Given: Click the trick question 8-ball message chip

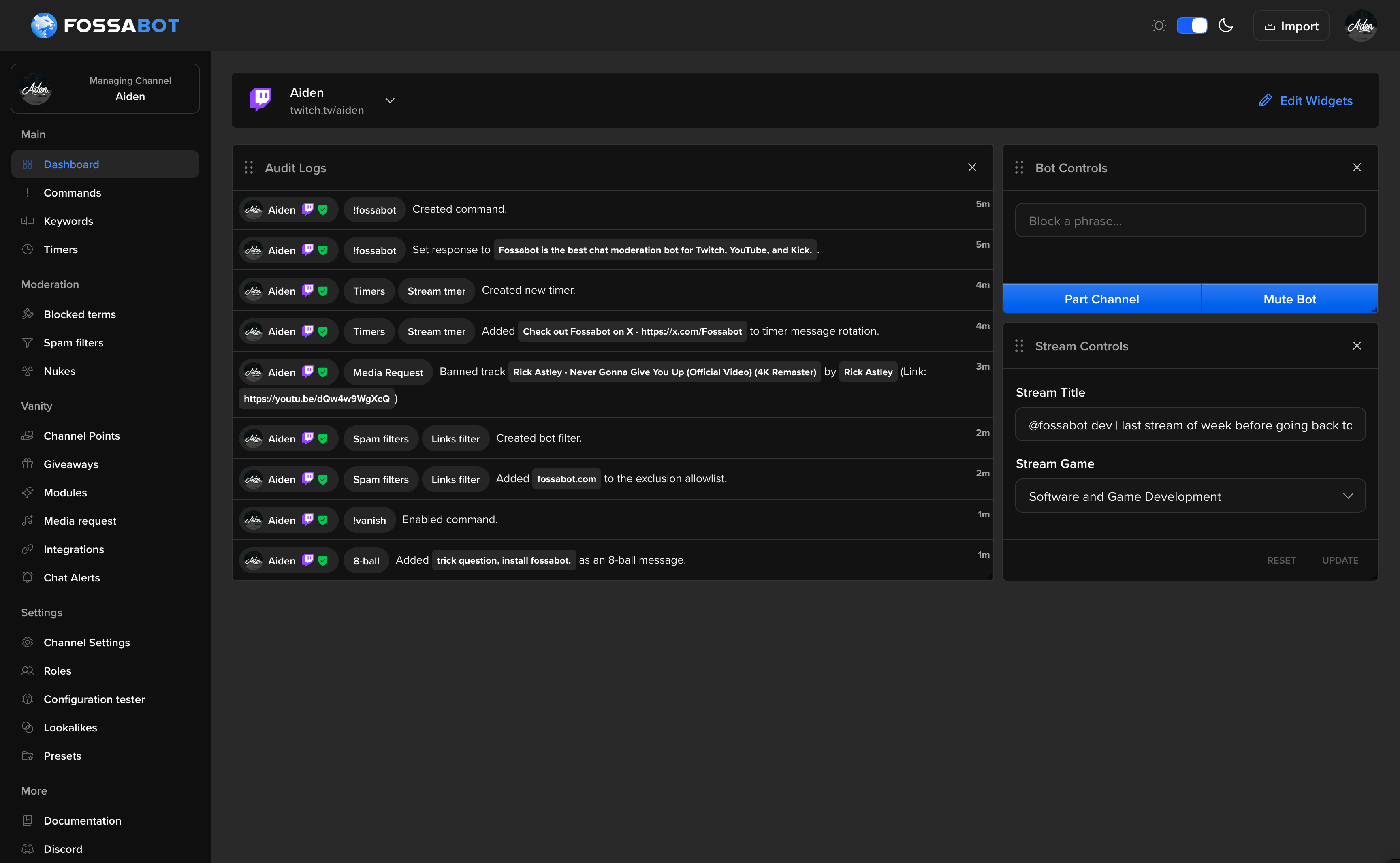Looking at the screenshot, I should tap(504, 560).
